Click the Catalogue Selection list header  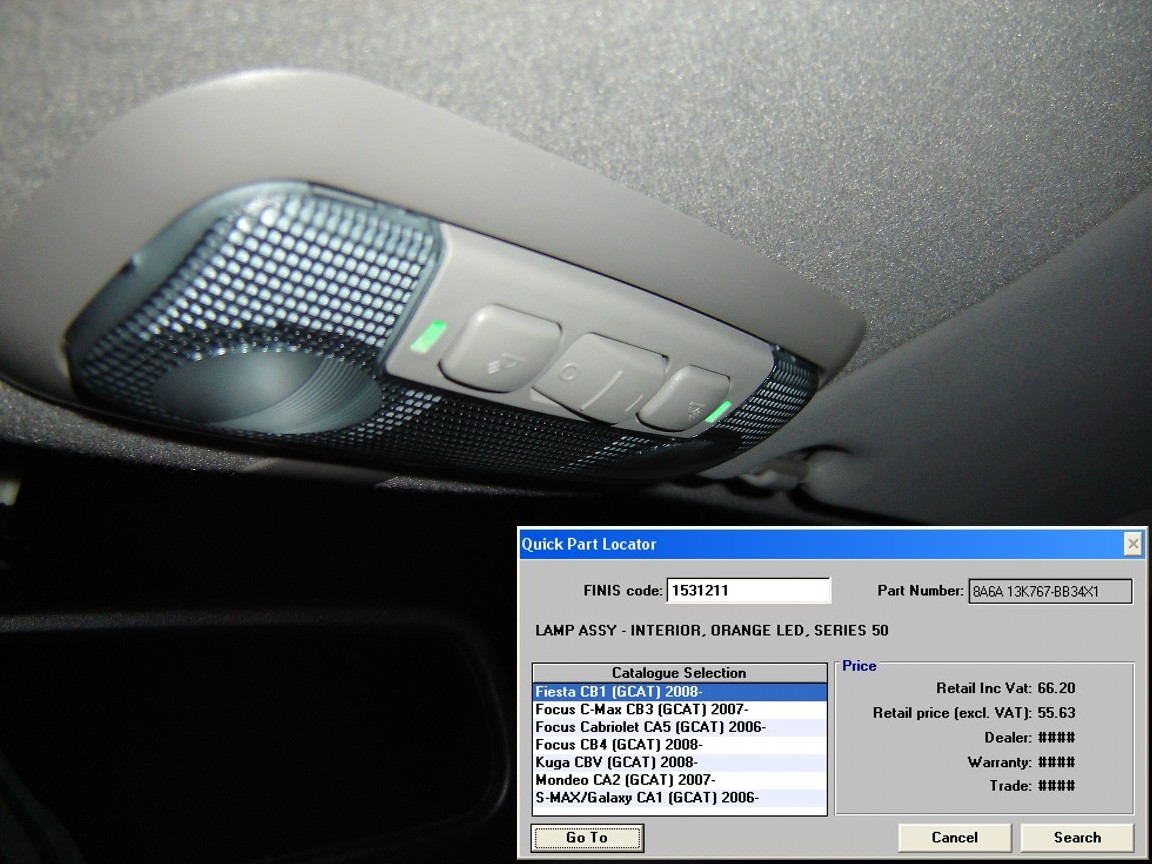[x=679, y=673]
